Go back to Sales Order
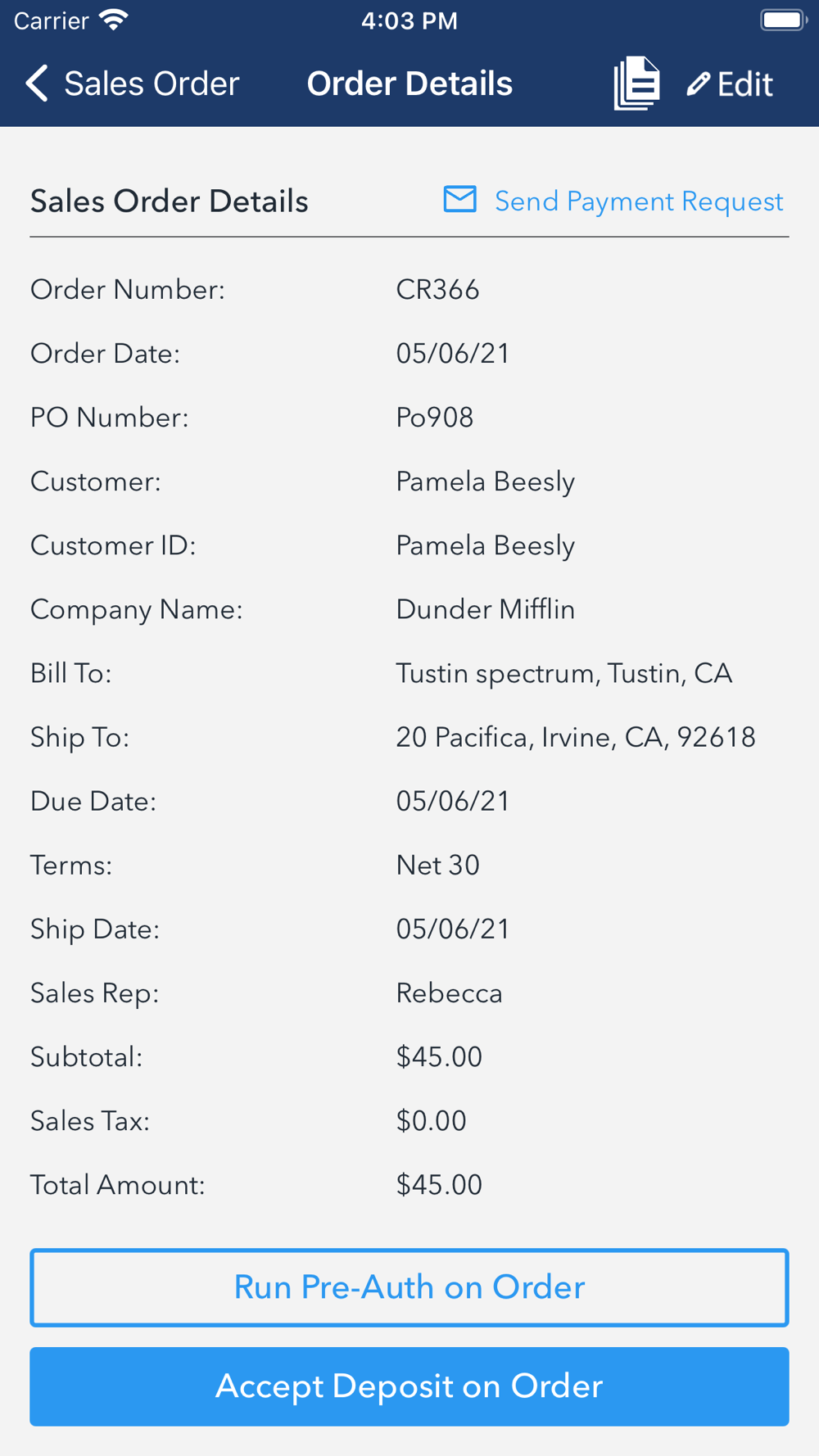The width and height of the screenshot is (819, 1456). (x=152, y=84)
